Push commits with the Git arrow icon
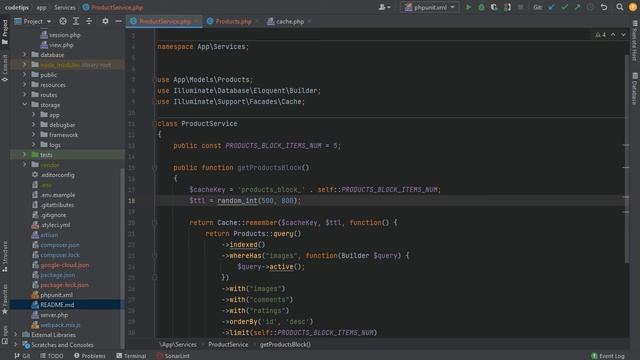Image resolution: width=640 pixels, height=360 pixels. click(x=577, y=7)
